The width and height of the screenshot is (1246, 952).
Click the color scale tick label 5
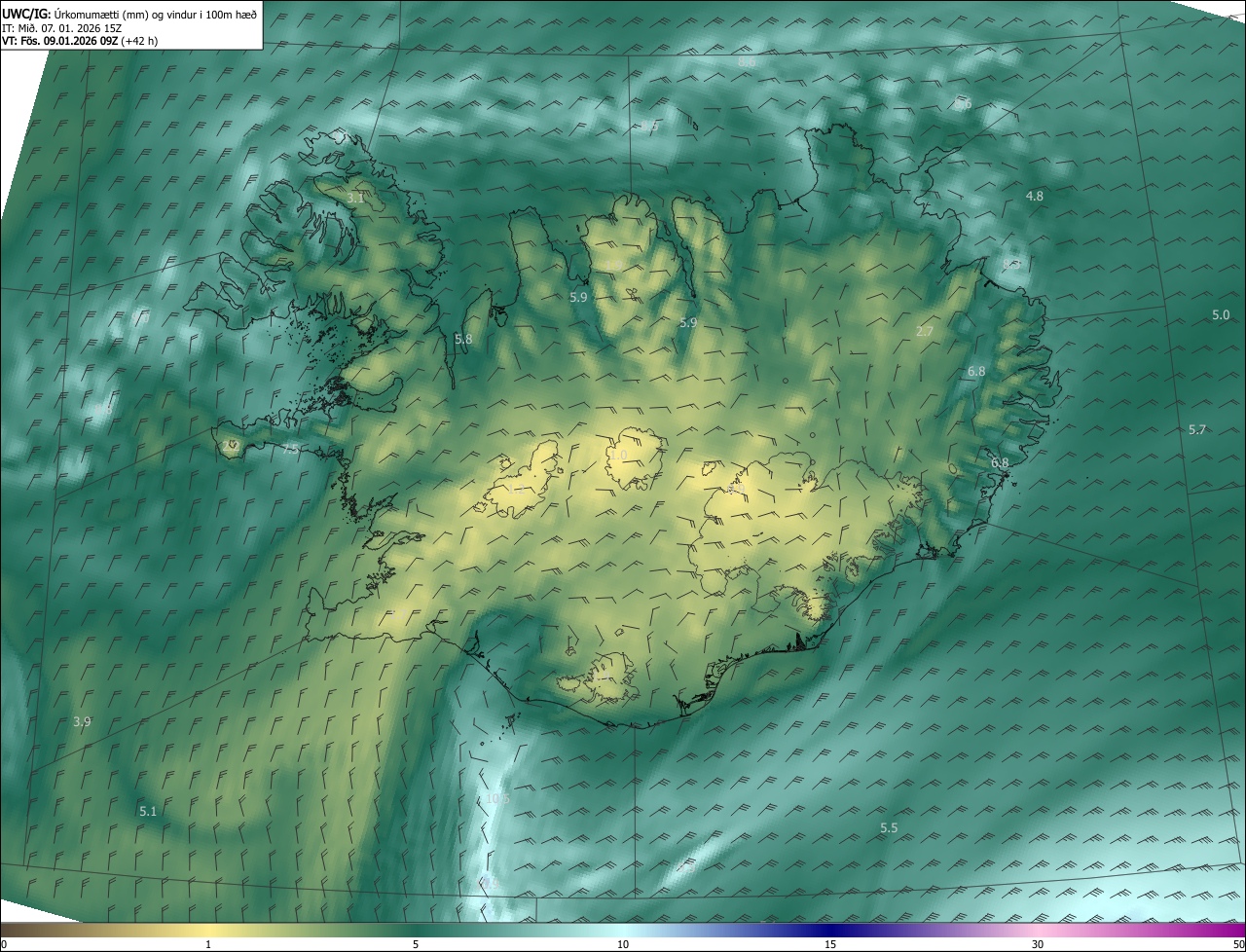(416, 945)
